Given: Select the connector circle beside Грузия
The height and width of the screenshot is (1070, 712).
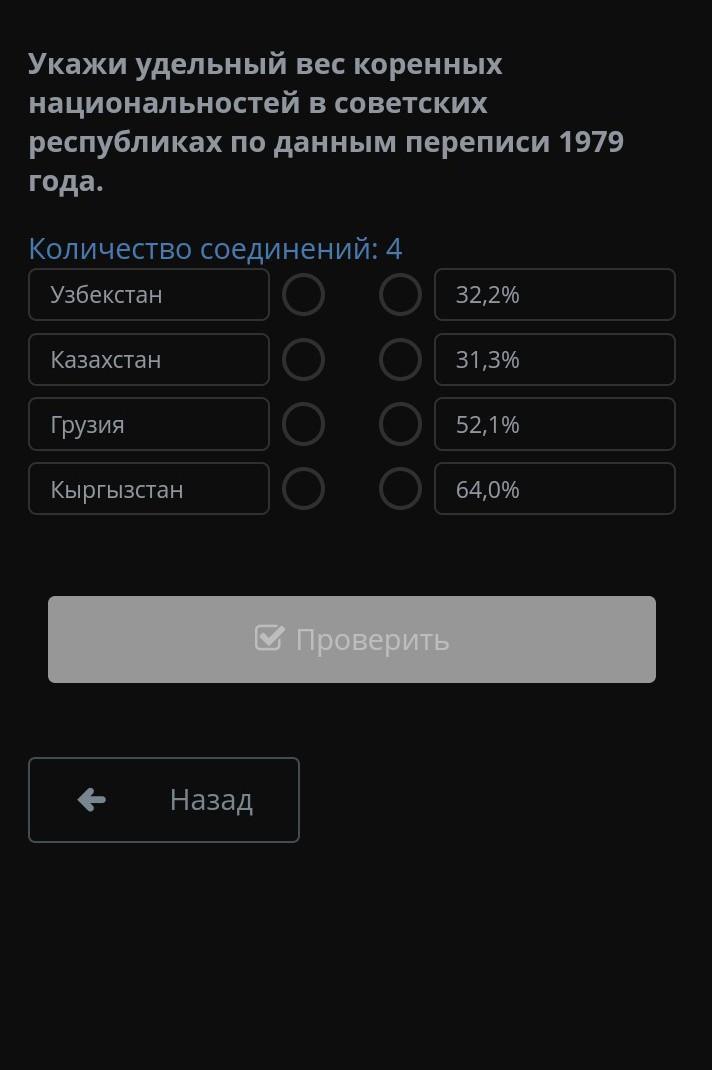Looking at the screenshot, I should coord(303,424).
